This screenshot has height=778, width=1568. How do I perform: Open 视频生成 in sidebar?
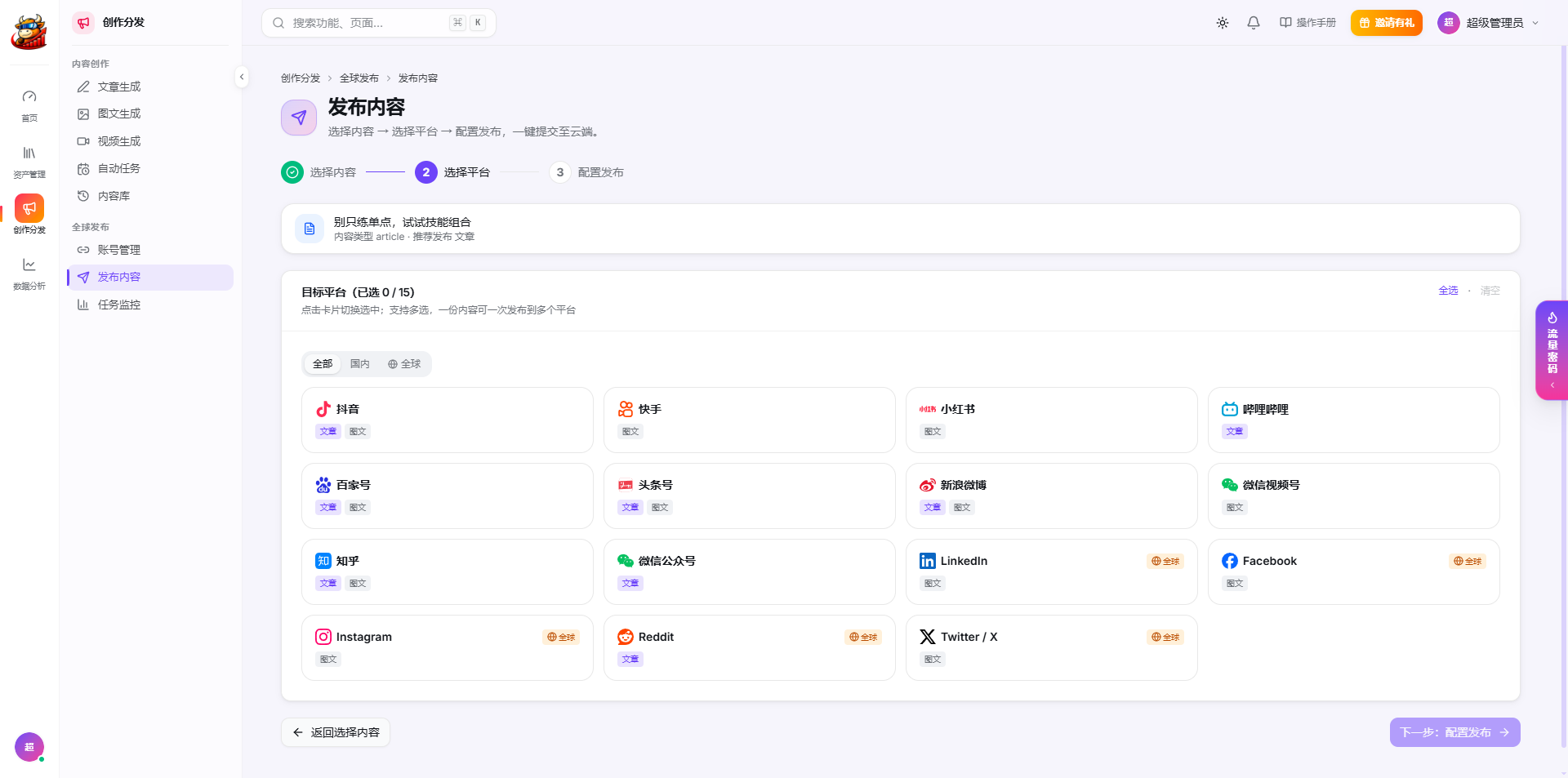point(150,141)
